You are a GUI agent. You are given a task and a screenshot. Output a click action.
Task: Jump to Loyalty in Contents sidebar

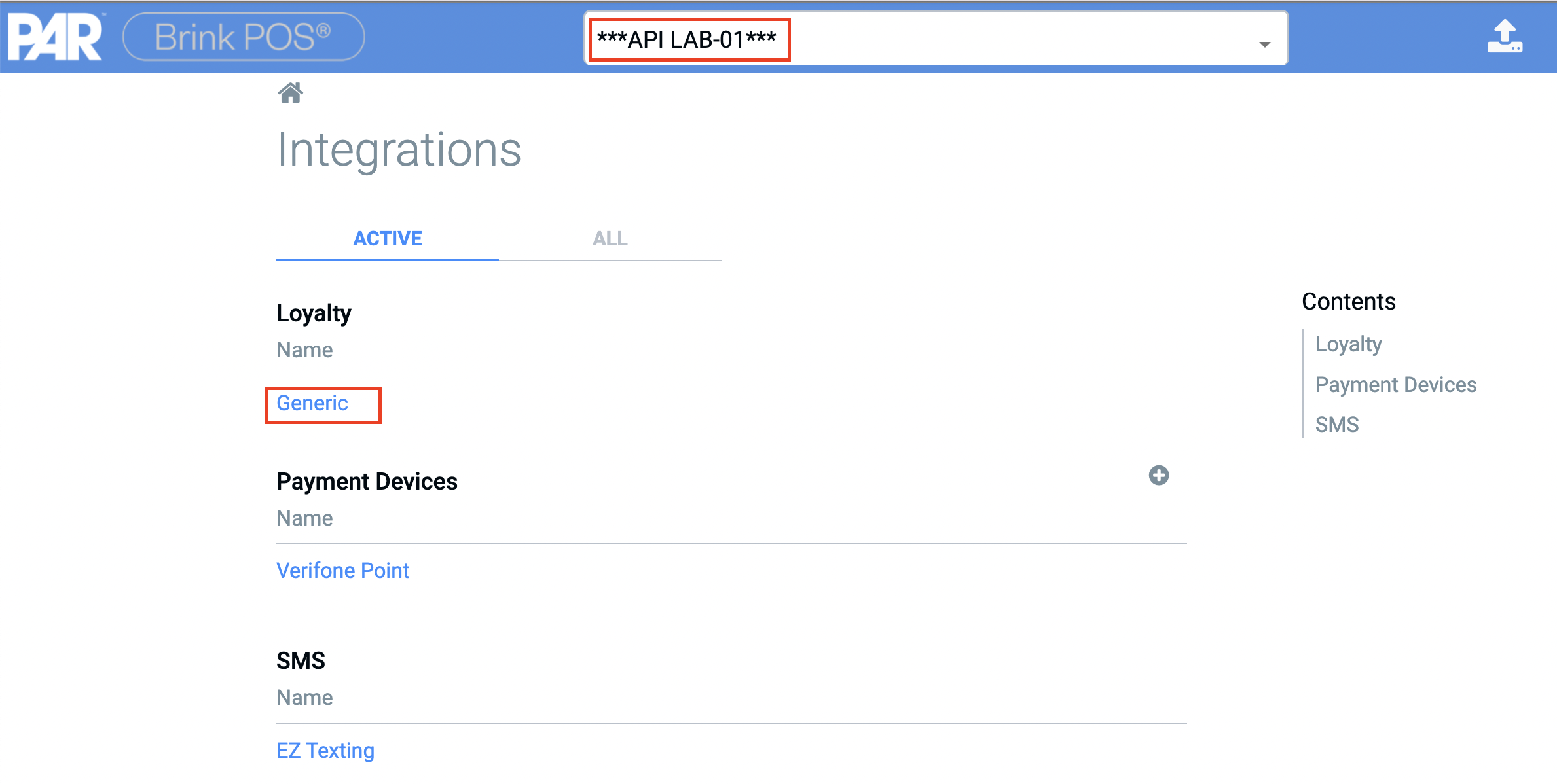tap(1348, 344)
